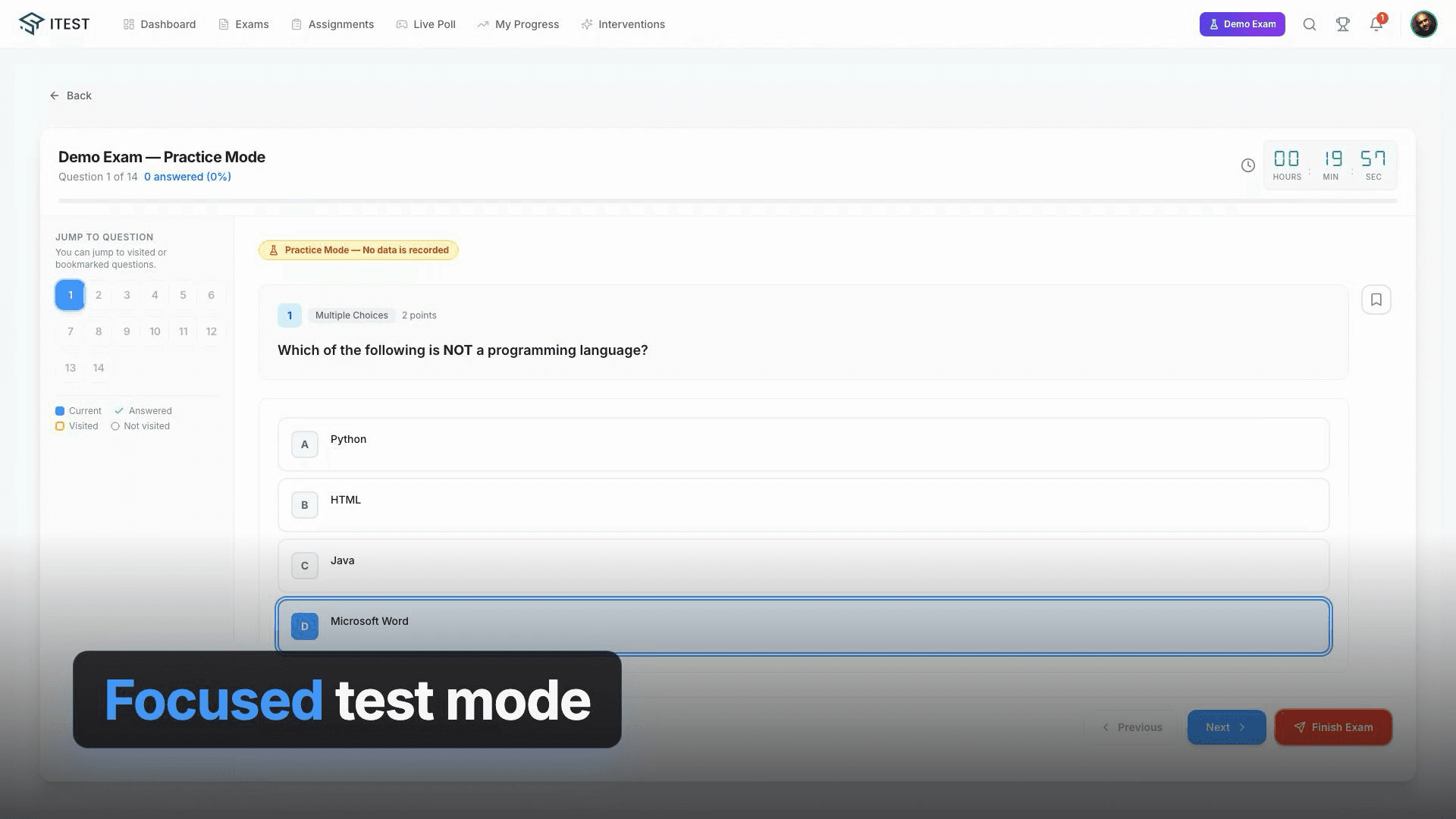1456x819 pixels.
Task: Click the Next button
Action: tap(1226, 727)
